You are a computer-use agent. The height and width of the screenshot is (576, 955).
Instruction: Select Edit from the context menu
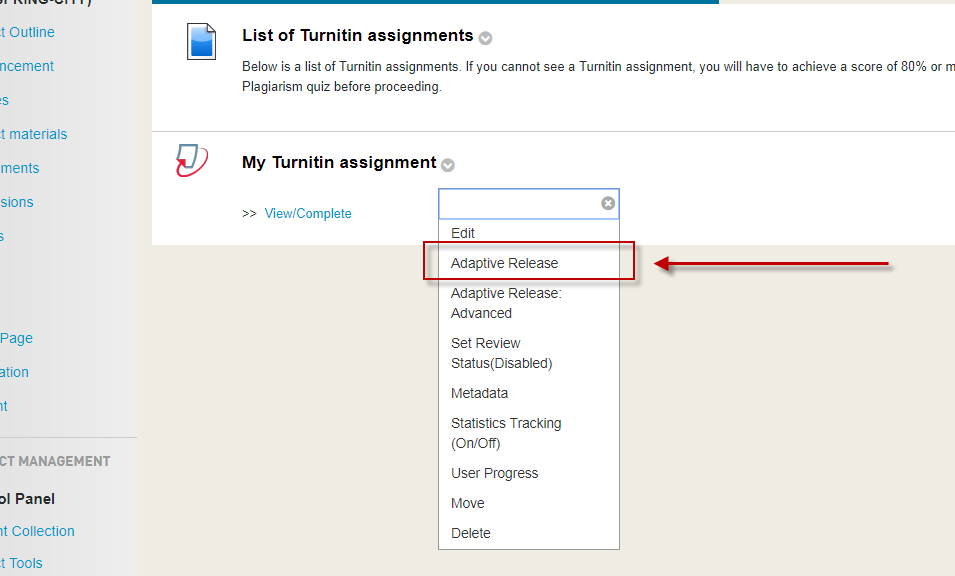click(463, 233)
